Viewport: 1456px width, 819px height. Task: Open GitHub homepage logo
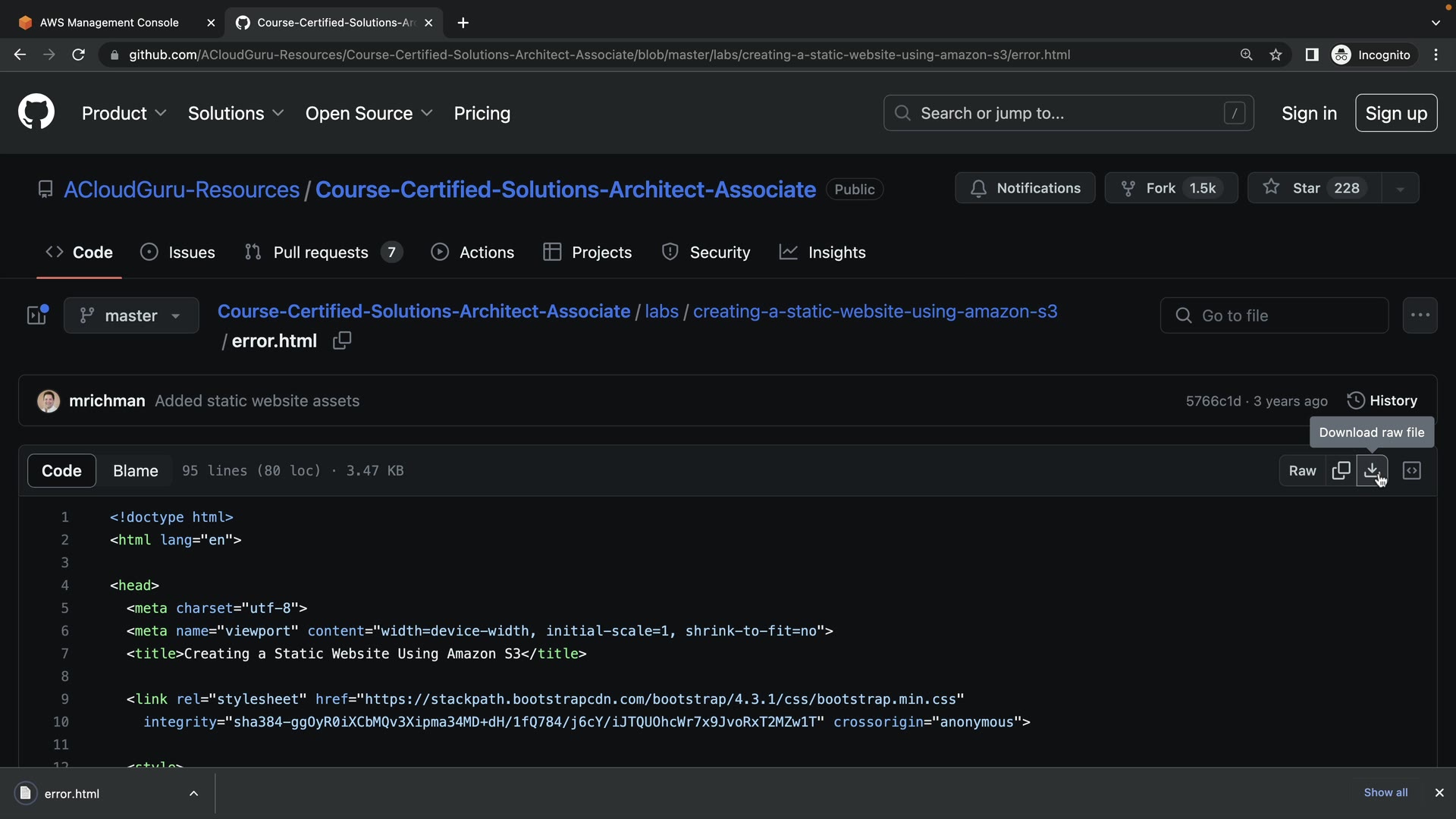pyautogui.click(x=36, y=113)
